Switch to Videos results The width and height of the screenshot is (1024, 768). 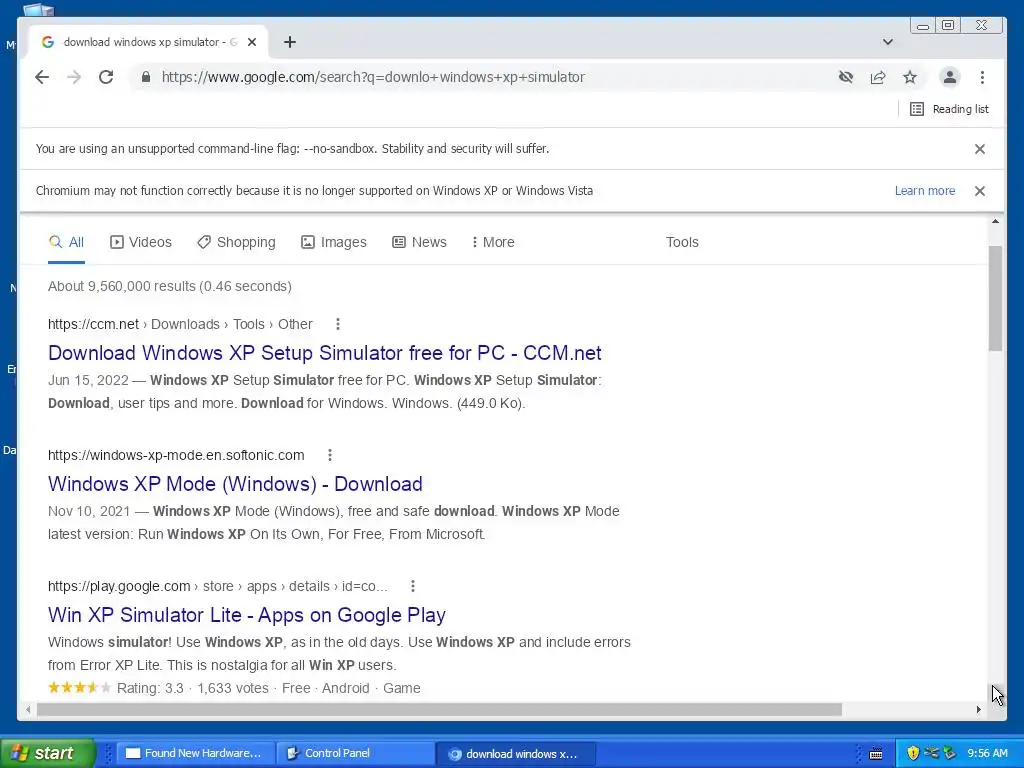(x=141, y=242)
